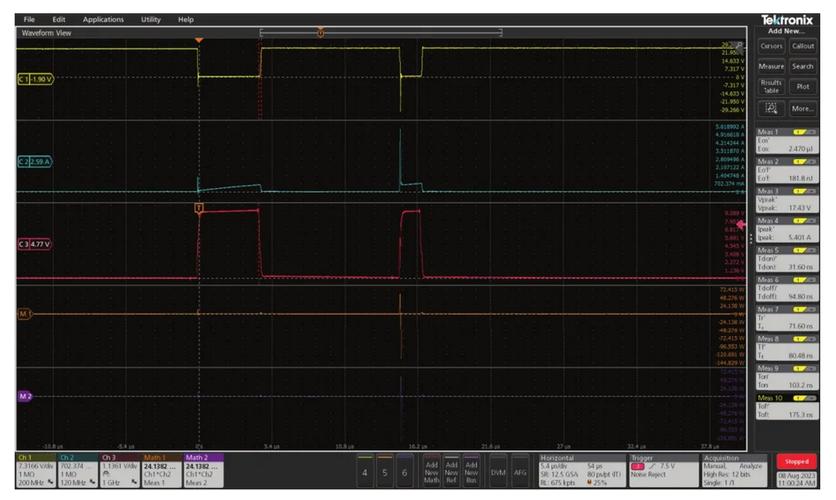Turn on channel 6

(404, 471)
